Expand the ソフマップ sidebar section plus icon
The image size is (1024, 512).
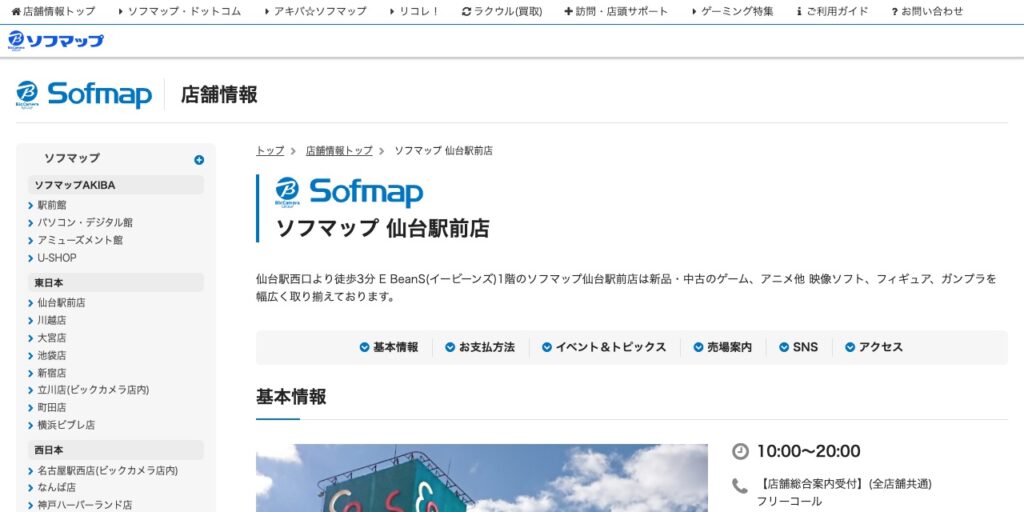coord(199,160)
